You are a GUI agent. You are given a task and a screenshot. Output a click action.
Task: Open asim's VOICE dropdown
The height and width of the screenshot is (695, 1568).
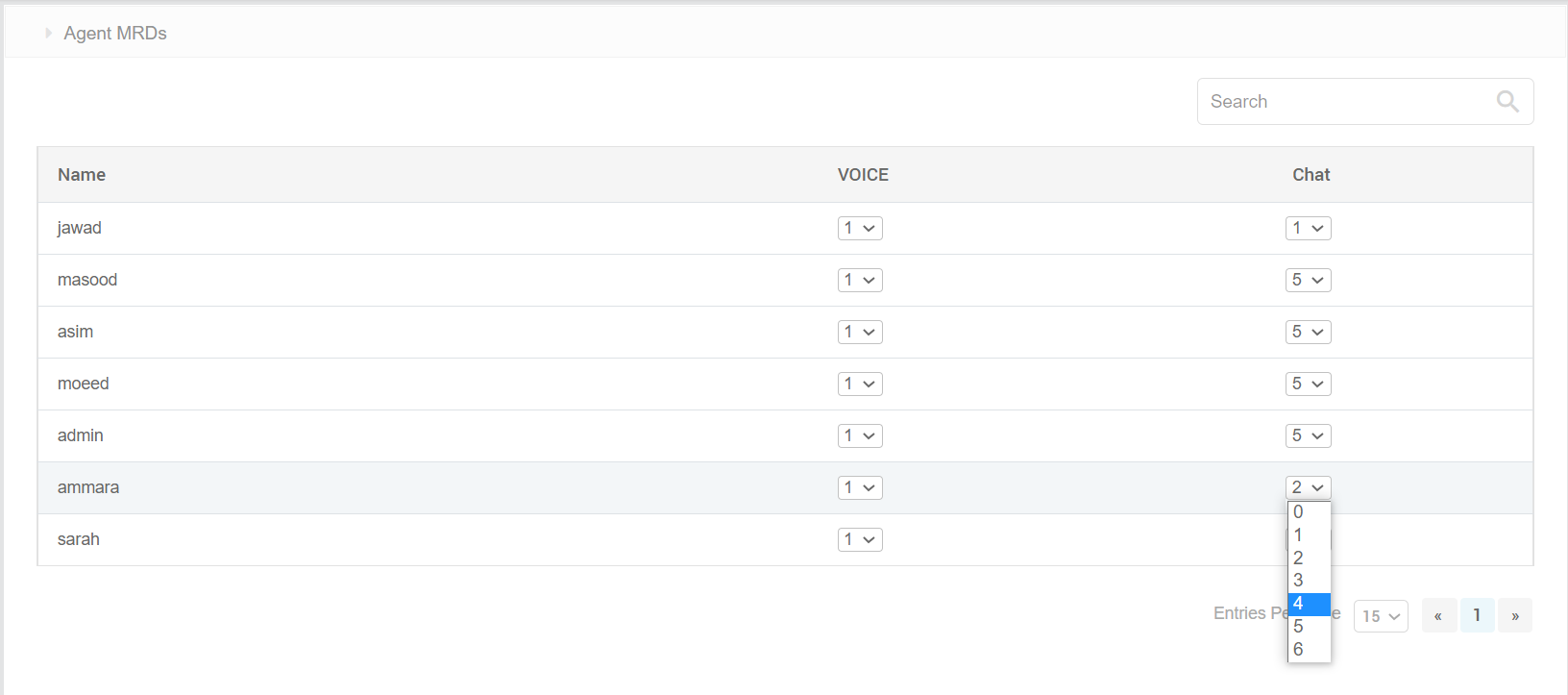[x=860, y=332]
